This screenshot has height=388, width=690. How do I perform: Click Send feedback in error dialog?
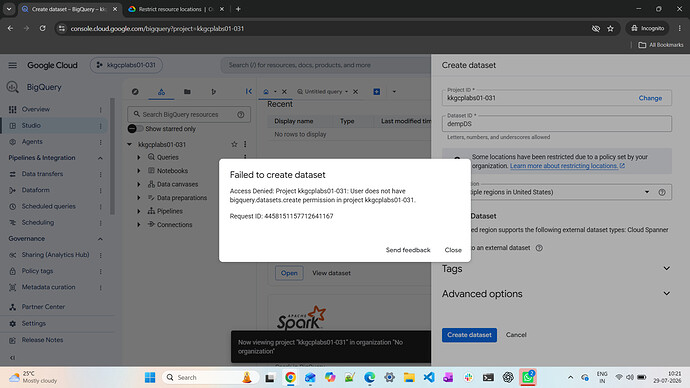408,250
